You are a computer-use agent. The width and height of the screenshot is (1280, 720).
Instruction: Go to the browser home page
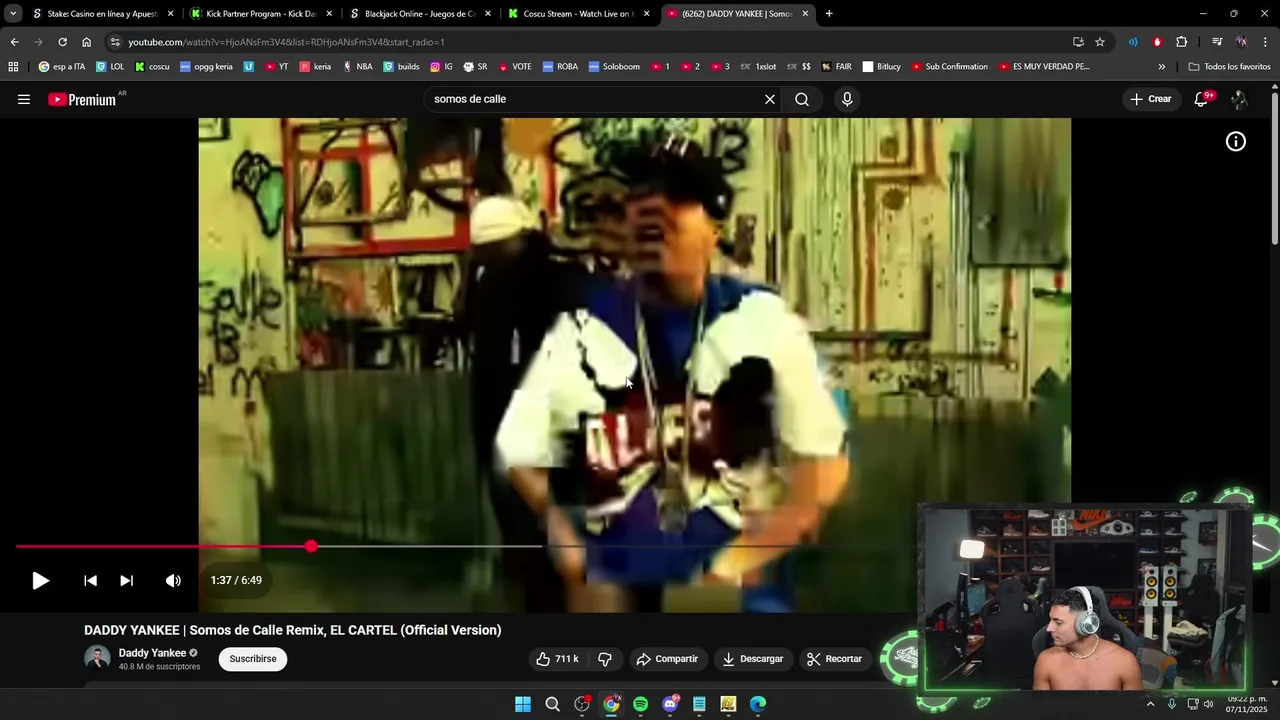coord(86,42)
